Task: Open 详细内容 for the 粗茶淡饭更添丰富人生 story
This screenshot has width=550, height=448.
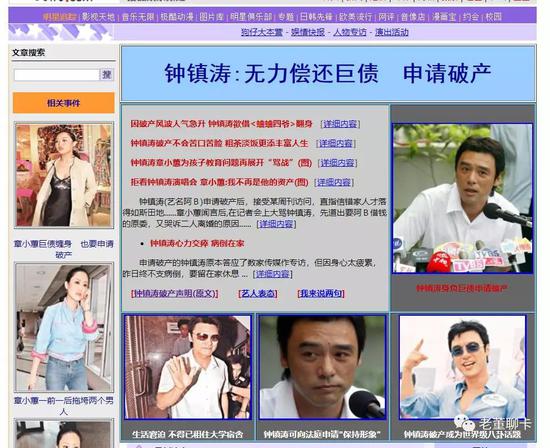Action: click(336, 143)
